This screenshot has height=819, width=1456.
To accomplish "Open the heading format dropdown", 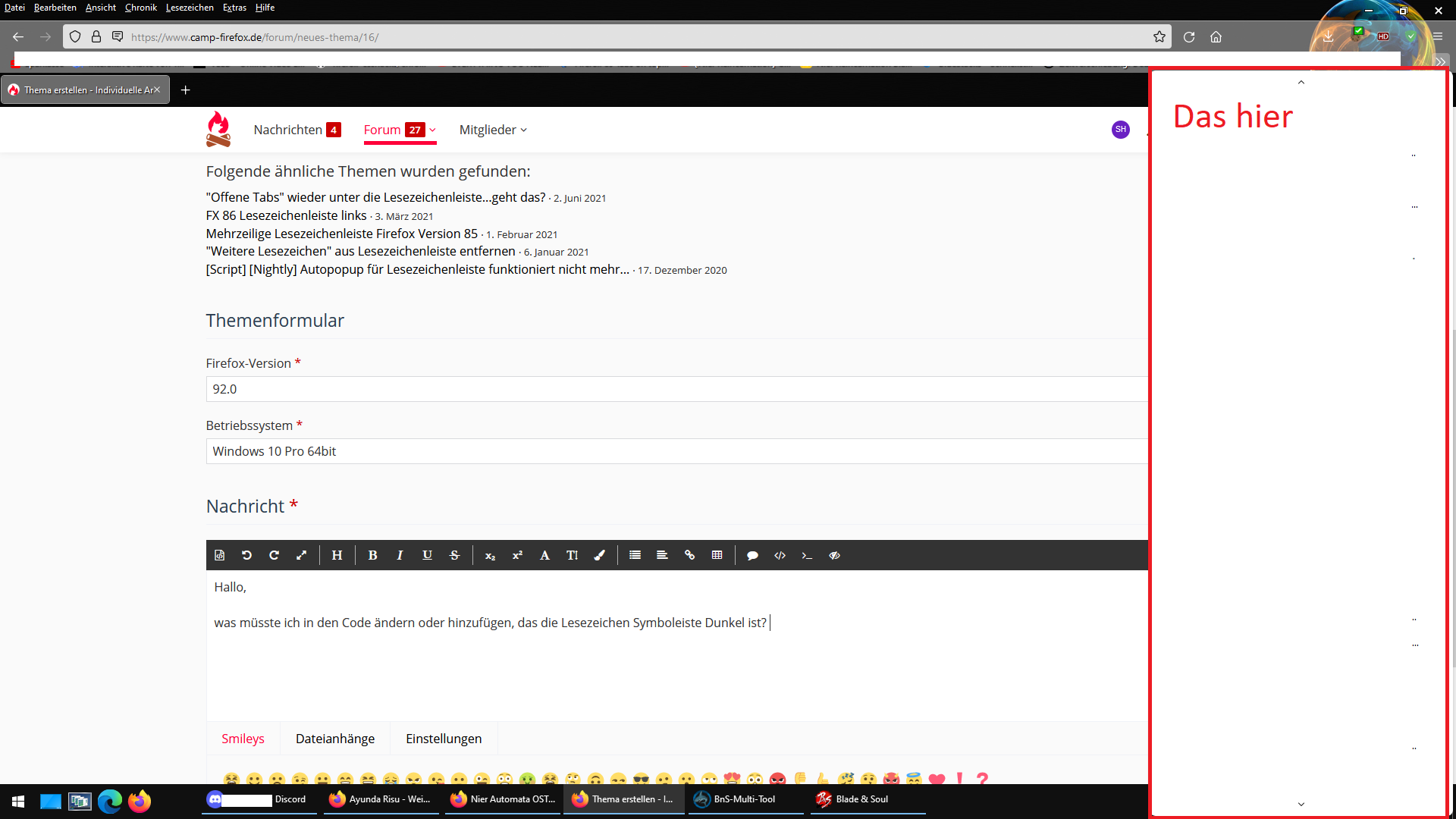I will (337, 555).
